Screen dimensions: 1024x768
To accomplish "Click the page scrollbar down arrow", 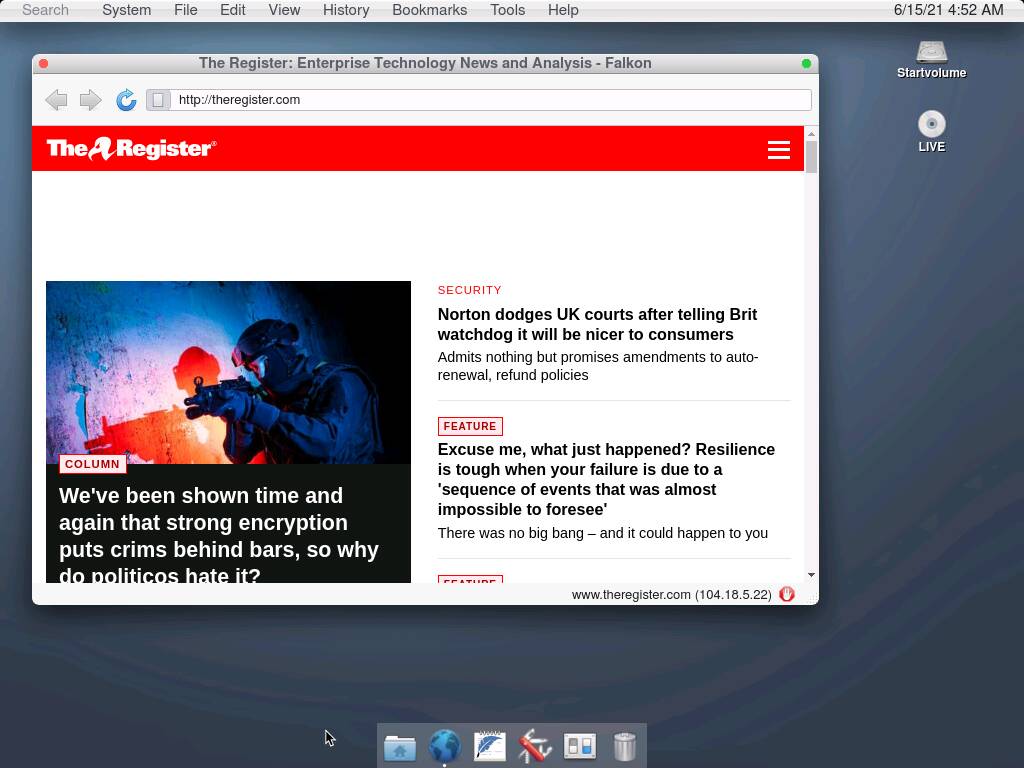I will point(811,575).
